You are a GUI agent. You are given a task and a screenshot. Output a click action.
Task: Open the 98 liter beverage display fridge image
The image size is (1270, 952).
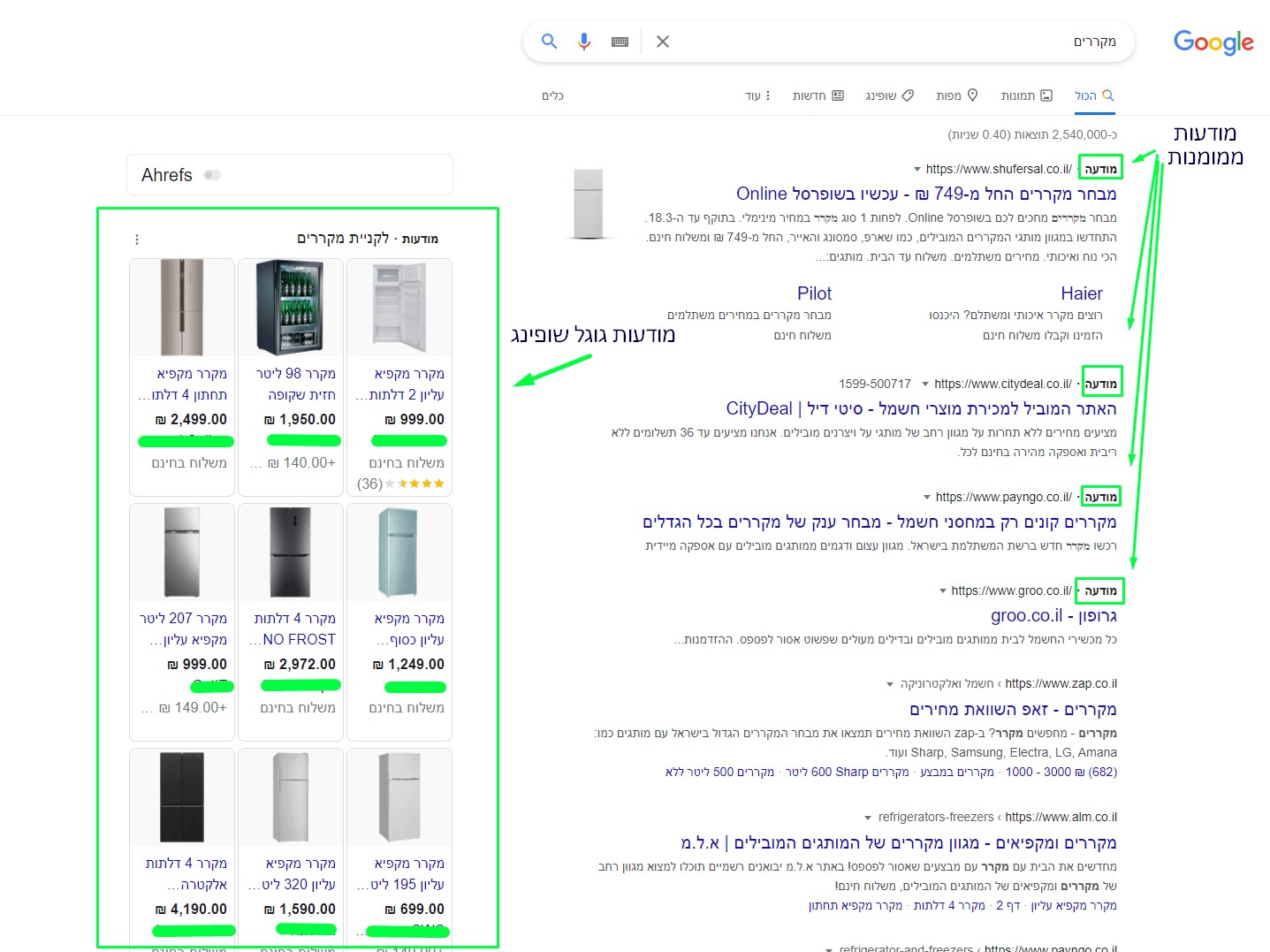click(x=291, y=308)
